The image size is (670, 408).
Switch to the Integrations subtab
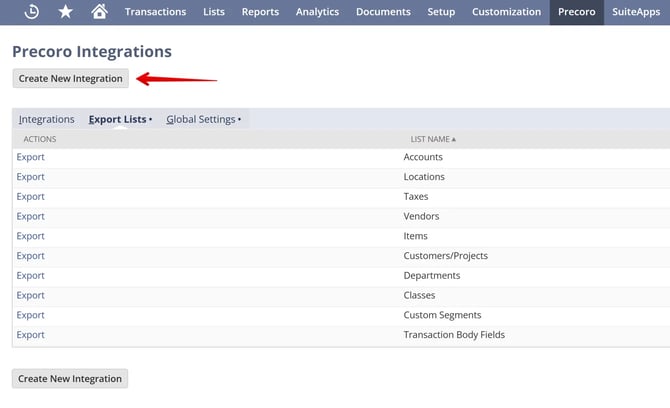pyautogui.click(x=46, y=119)
